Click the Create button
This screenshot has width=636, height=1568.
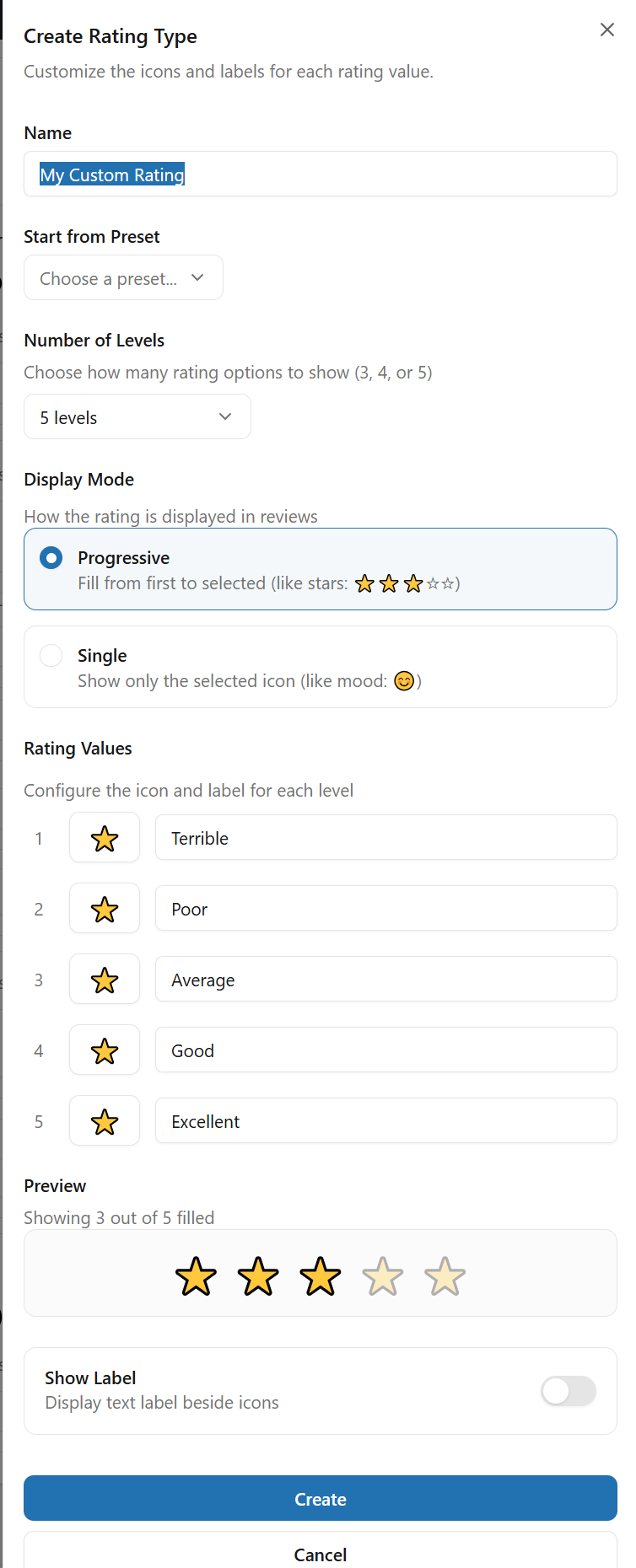(x=321, y=1499)
